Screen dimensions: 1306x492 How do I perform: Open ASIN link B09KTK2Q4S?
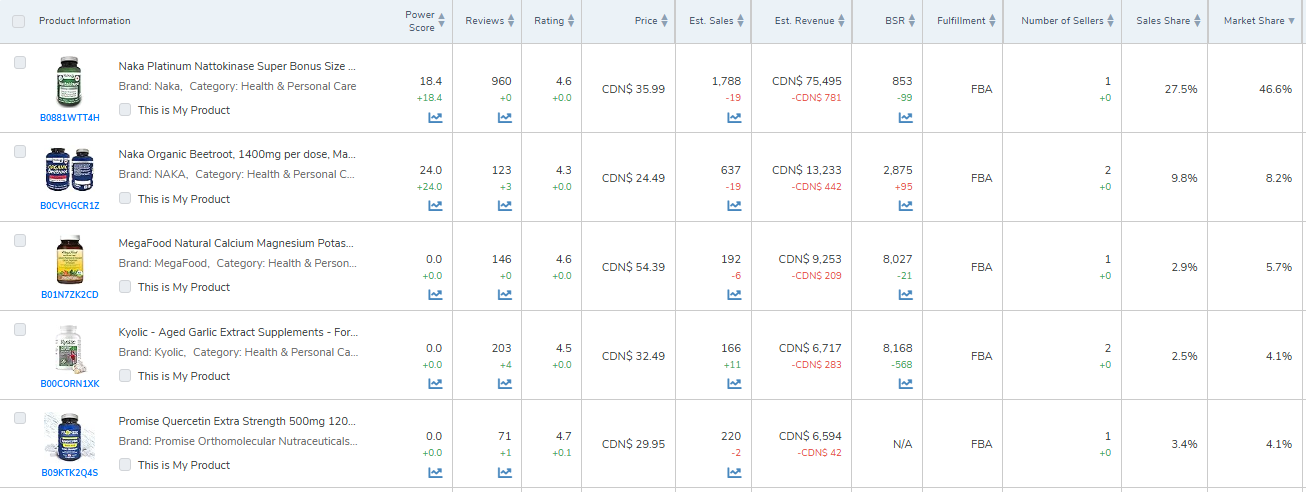tap(70, 473)
